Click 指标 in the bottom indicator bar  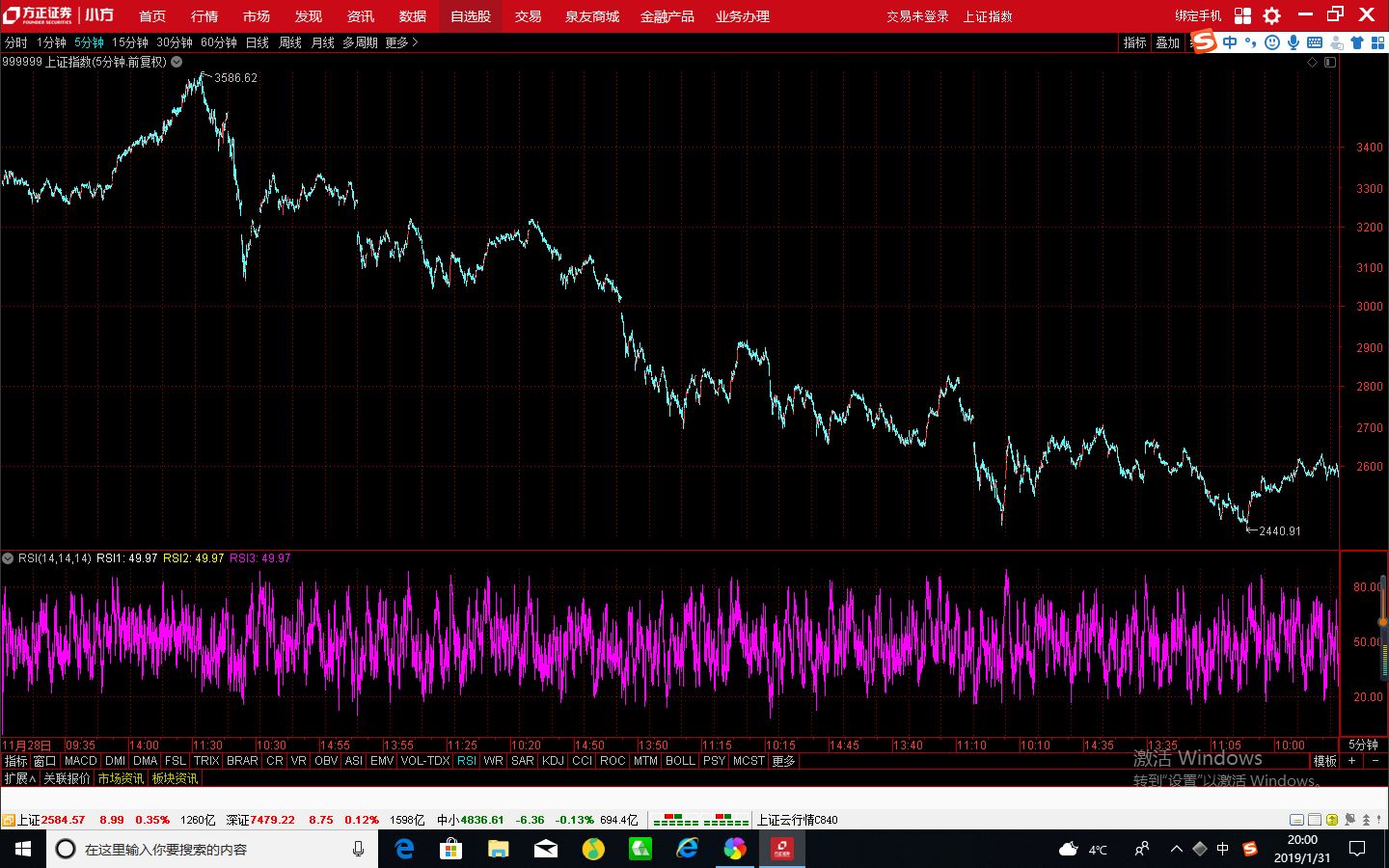coord(16,761)
